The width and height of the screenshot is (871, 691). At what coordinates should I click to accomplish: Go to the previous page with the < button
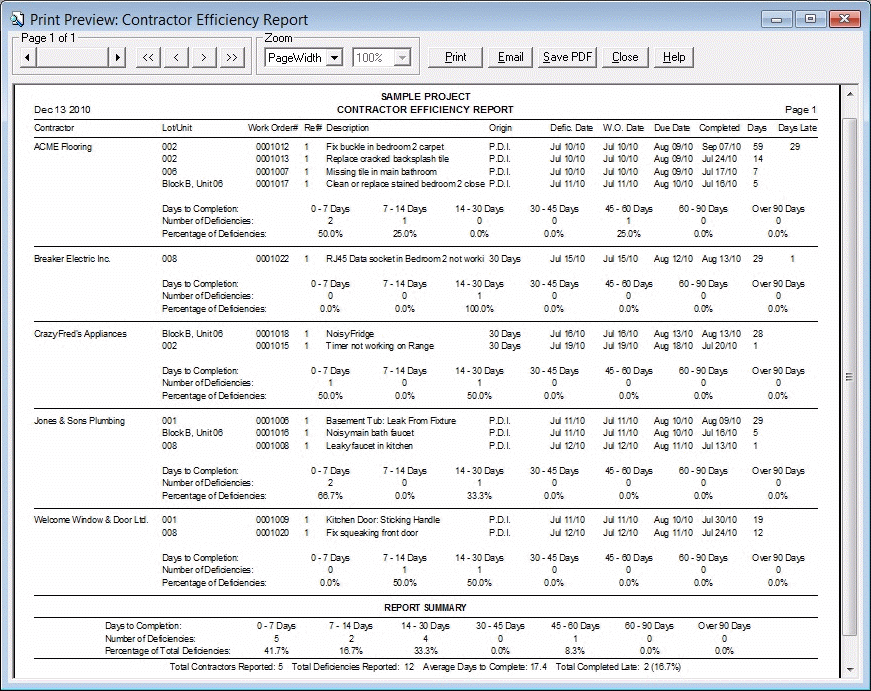(x=176, y=57)
